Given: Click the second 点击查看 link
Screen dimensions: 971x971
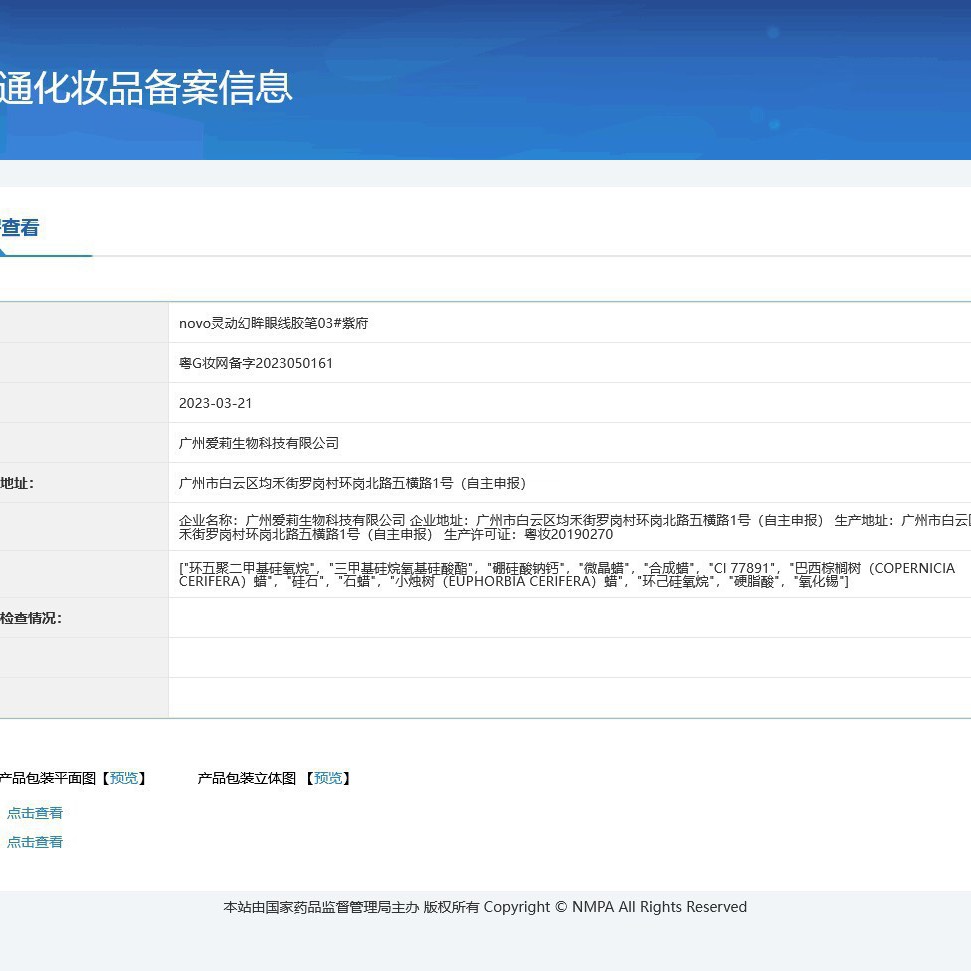Looking at the screenshot, I should click(x=35, y=842).
